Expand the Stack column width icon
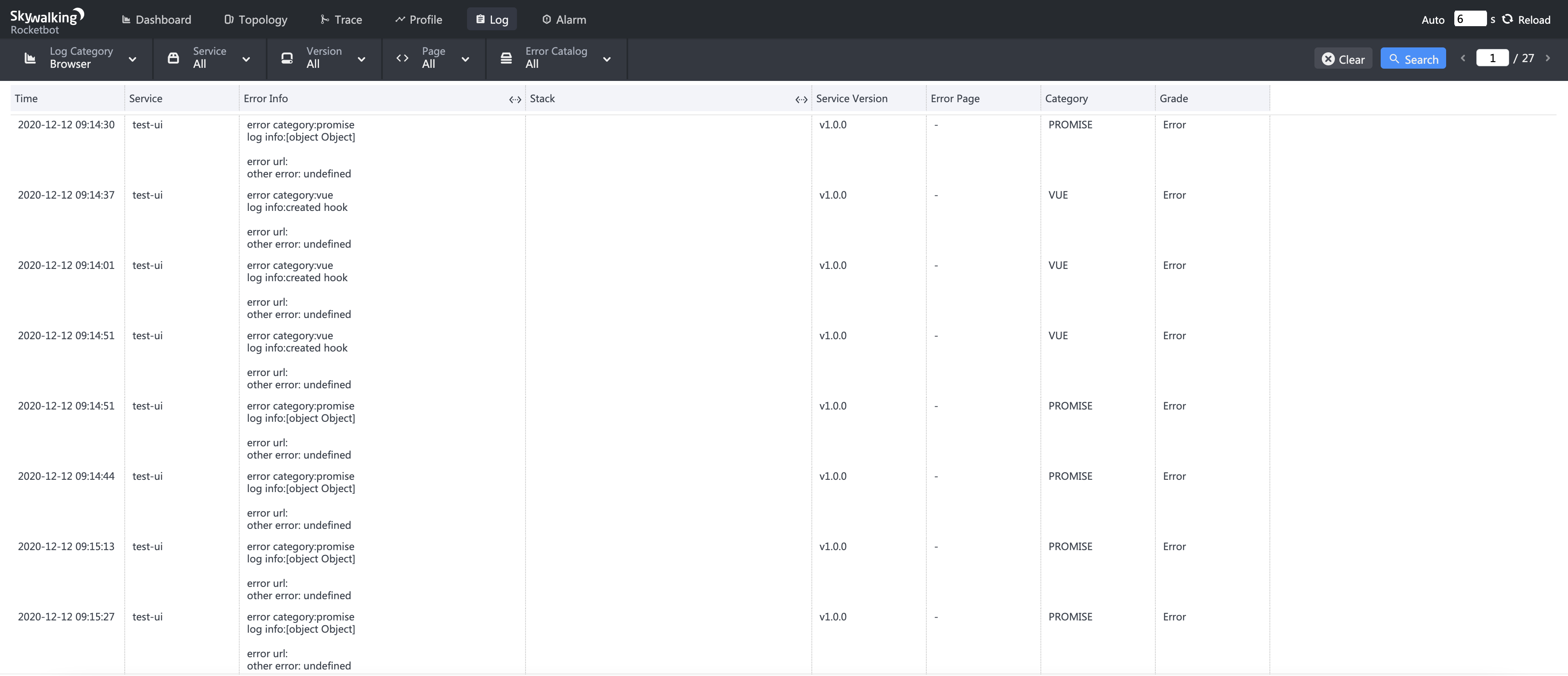 (801, 100)
